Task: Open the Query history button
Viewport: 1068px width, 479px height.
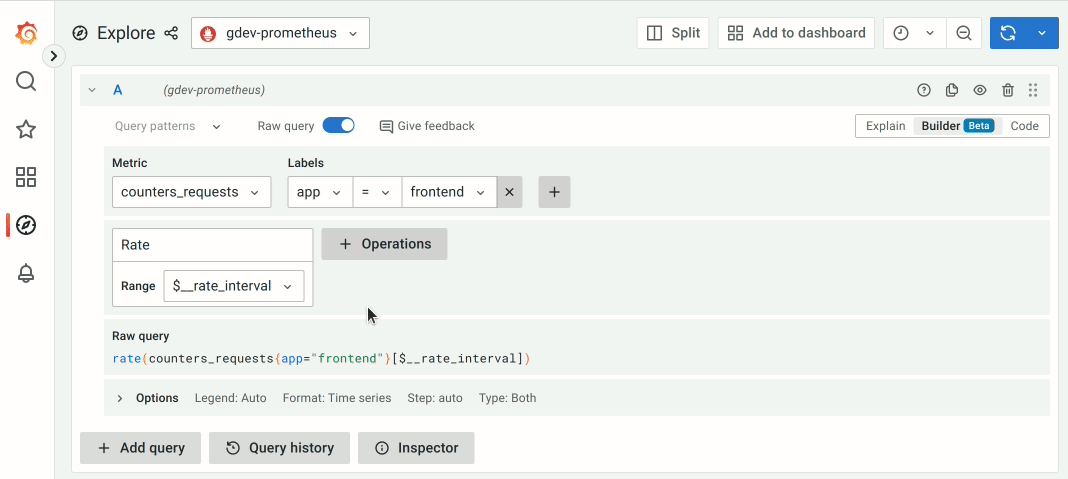Action: pos(279,448)
